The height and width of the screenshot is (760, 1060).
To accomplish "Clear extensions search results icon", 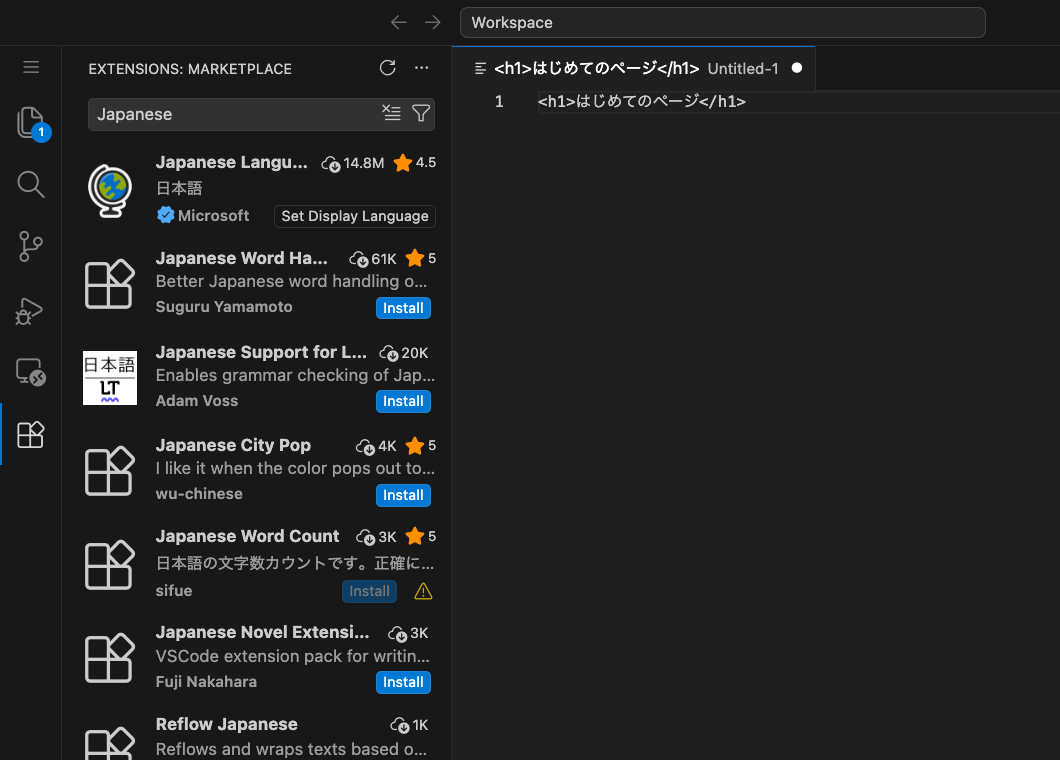I will (x=391, y=113).
